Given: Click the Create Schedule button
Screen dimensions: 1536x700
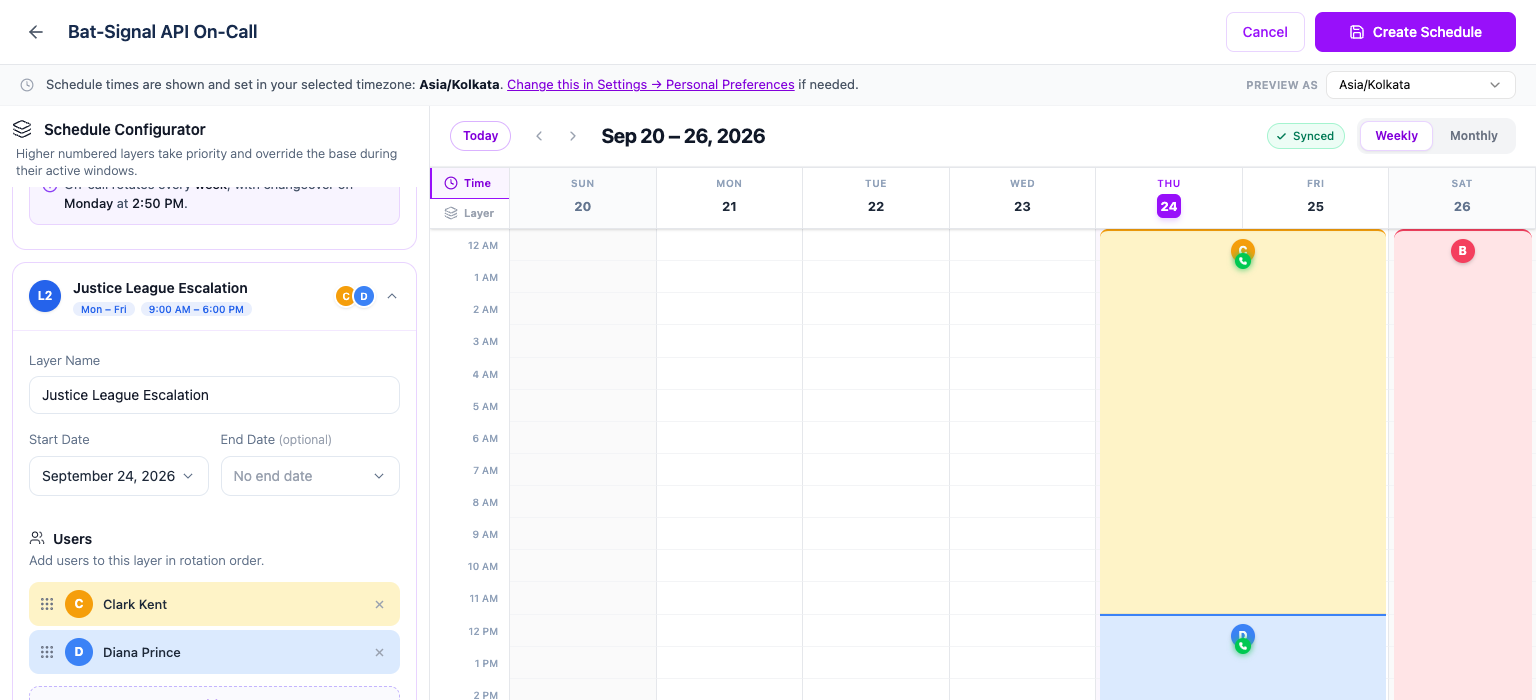Looking at the screenshot, I should click(1415, 32).
